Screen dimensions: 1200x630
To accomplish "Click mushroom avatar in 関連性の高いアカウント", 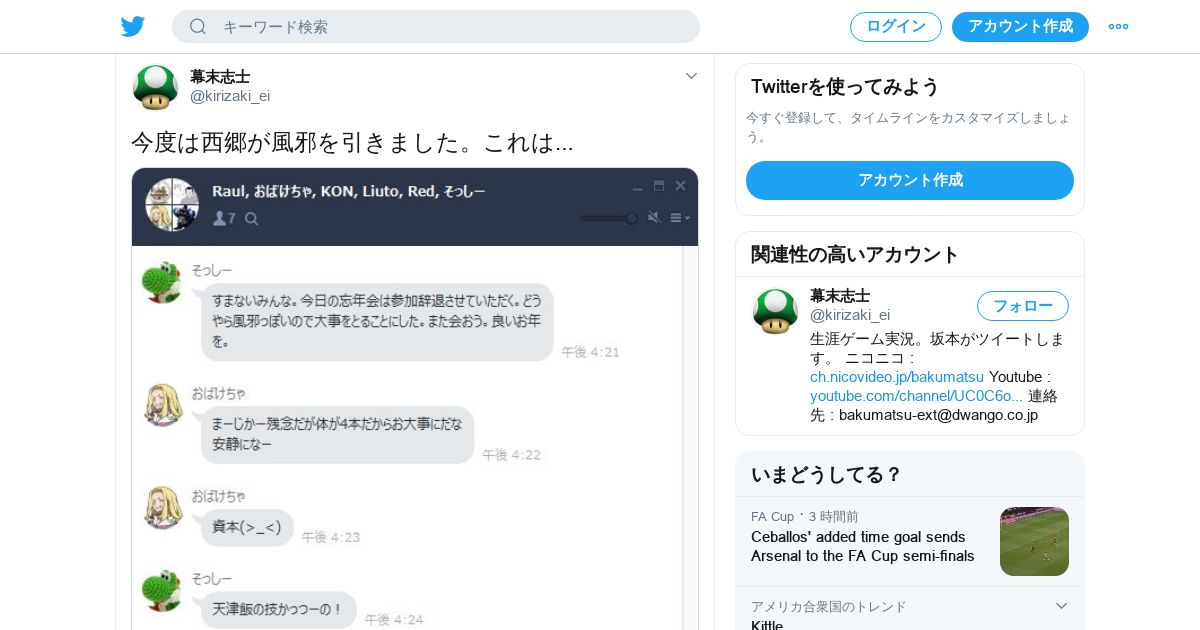I will coord(775,311).
